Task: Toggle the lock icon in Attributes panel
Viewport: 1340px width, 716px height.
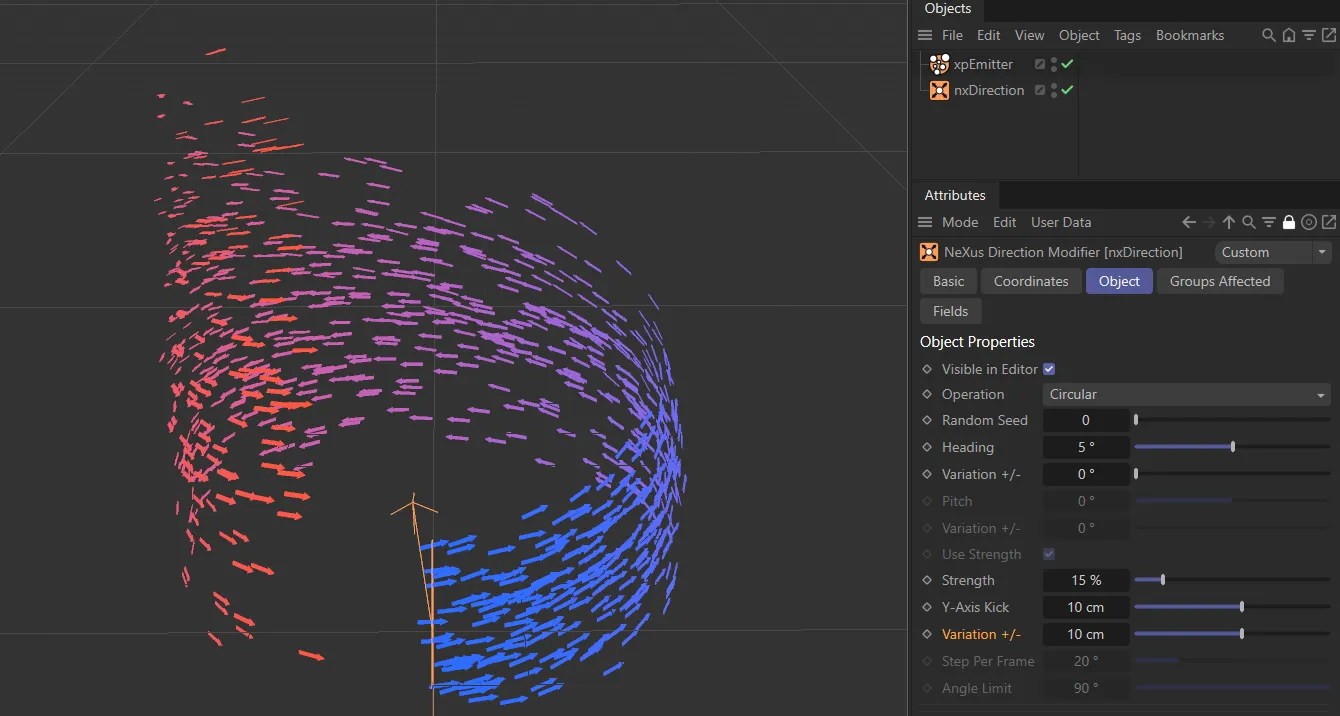Action: pyautogui.click(x=1288, y=222)
